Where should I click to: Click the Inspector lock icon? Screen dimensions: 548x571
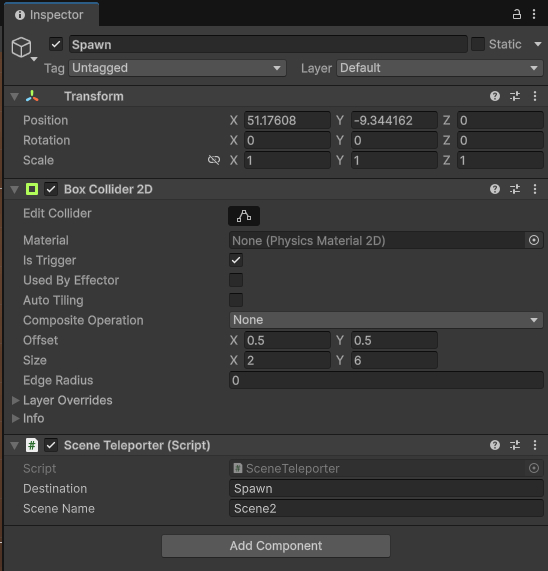pos(517,15)
